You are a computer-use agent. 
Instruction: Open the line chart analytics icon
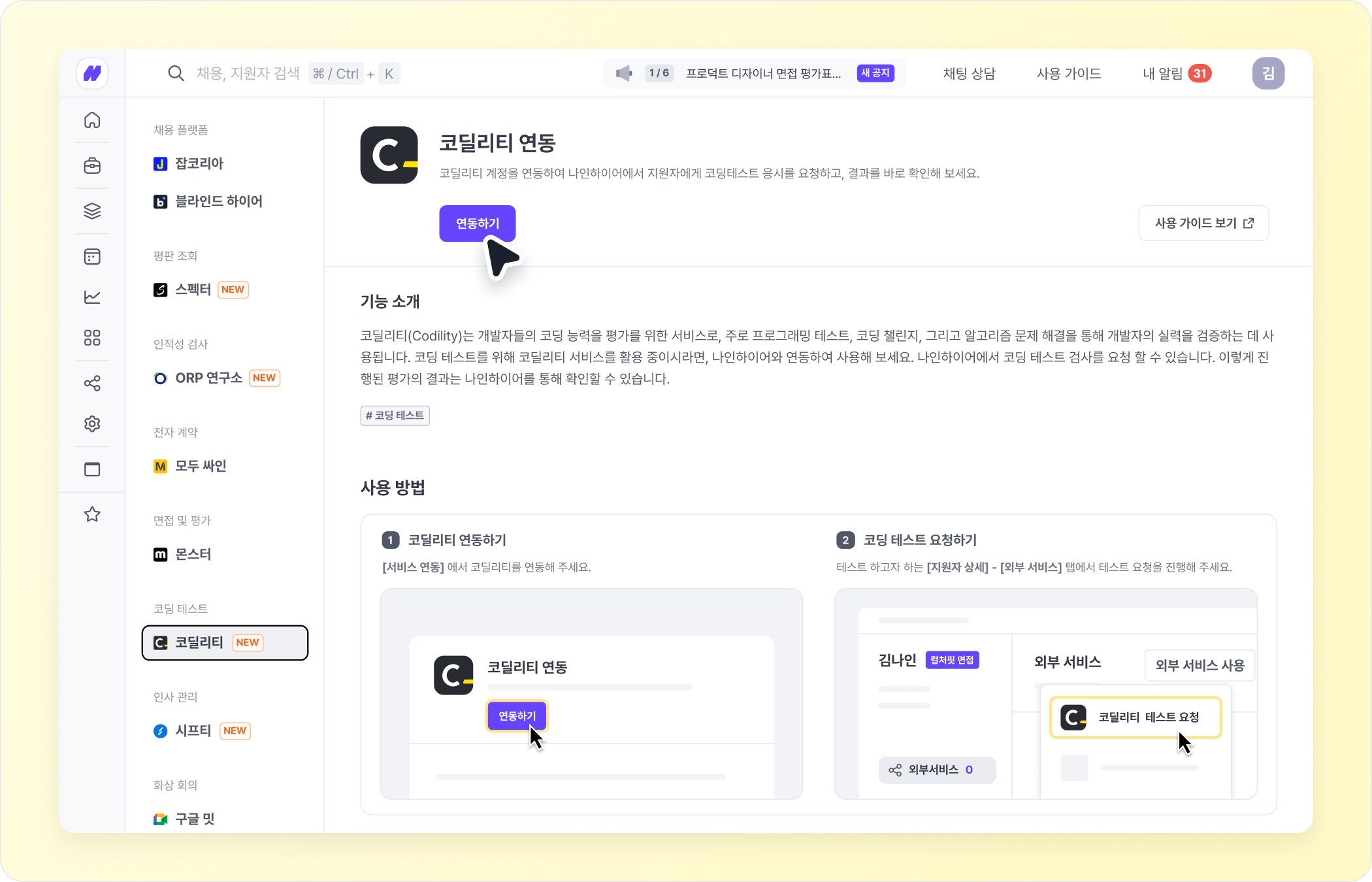tap(92, 297)
